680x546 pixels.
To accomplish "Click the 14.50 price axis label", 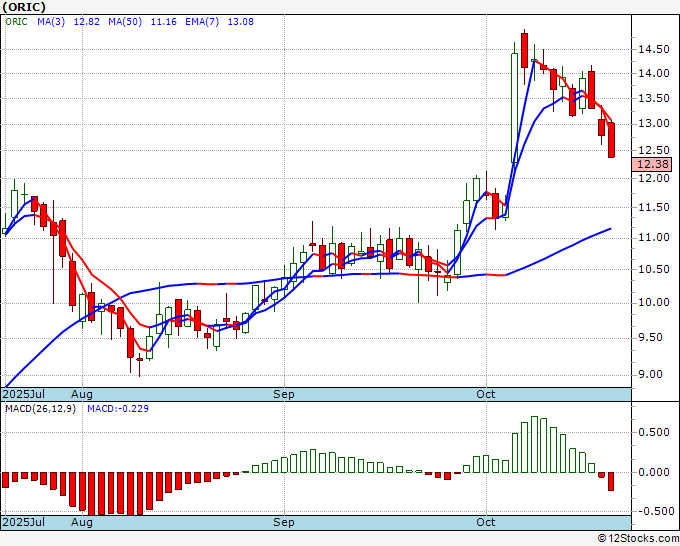I will pos(654,49).
